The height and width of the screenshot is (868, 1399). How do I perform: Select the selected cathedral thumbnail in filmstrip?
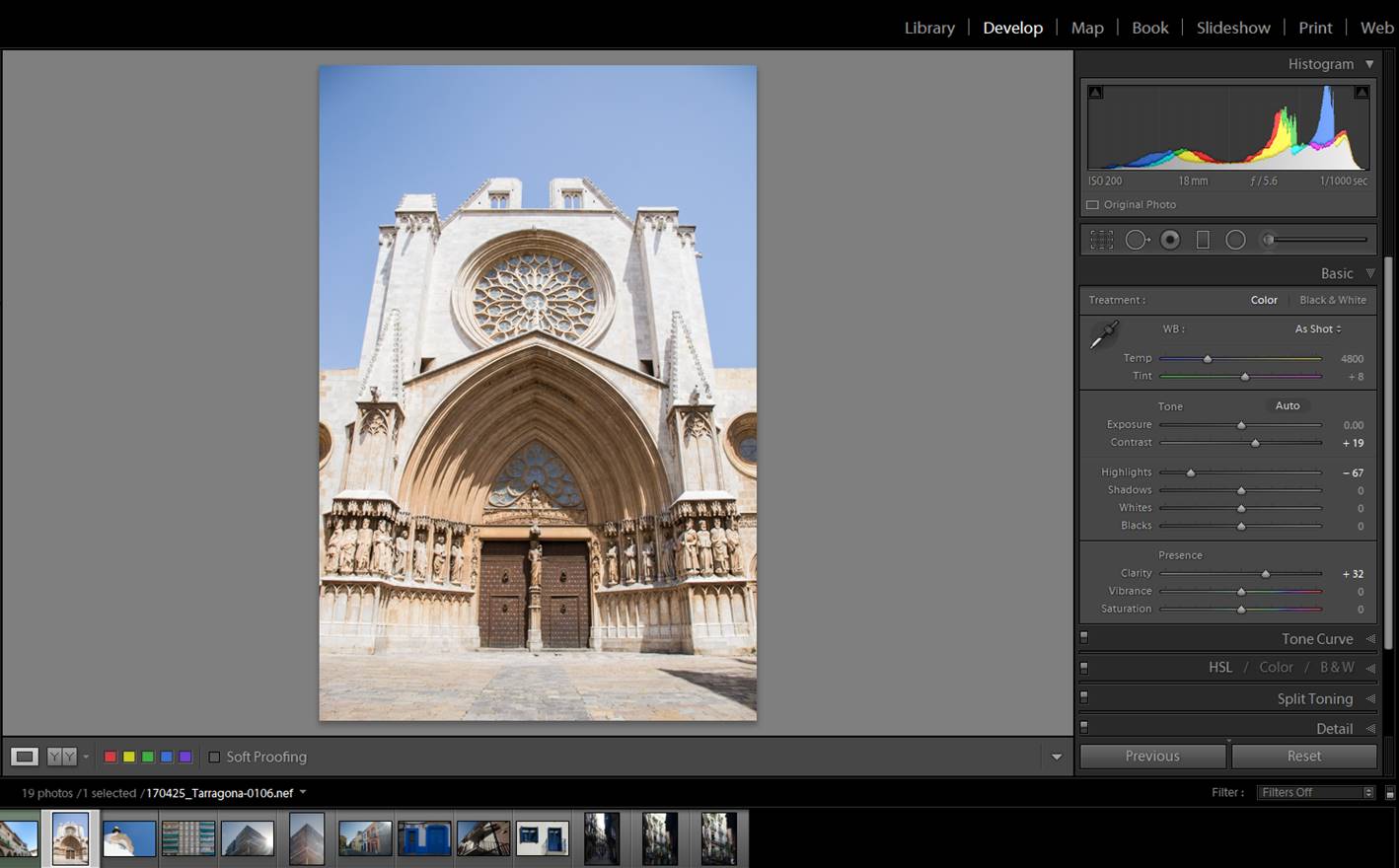[70, 838]
